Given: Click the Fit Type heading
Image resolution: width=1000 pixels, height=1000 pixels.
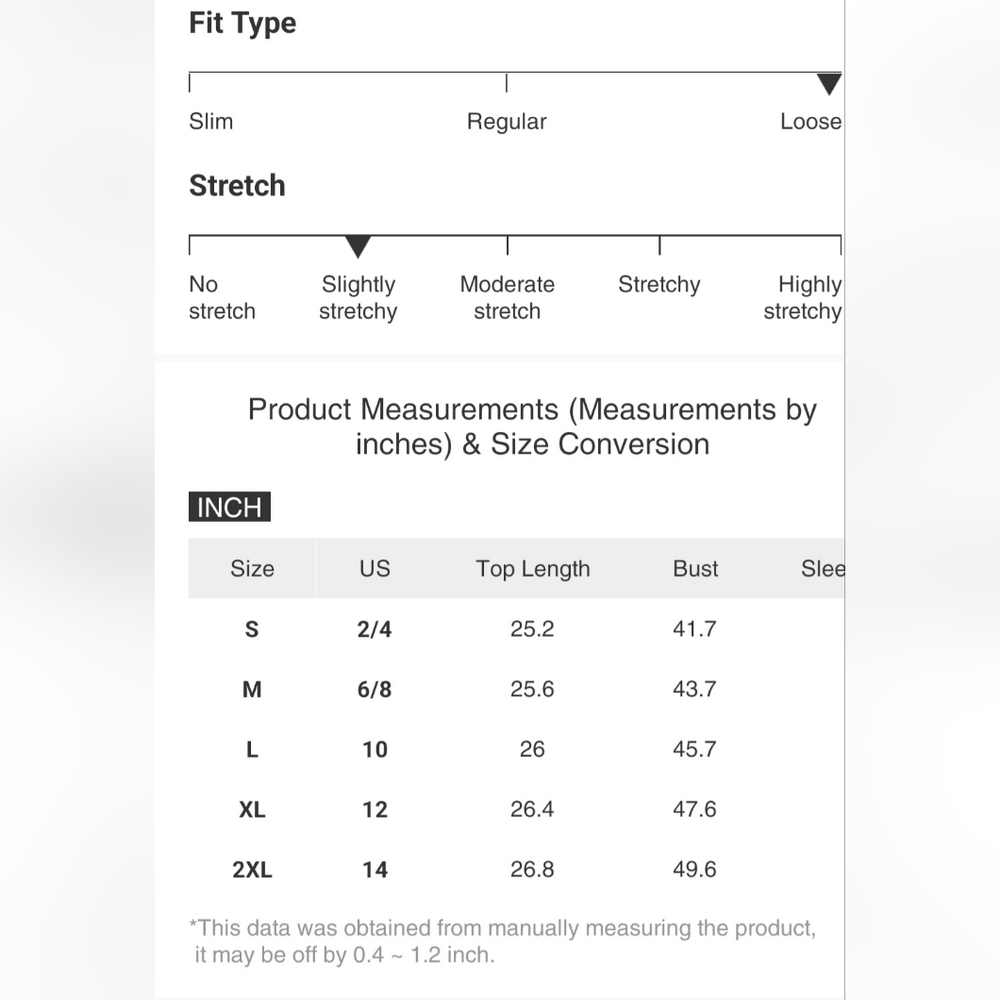Looking at the screenshot, I should coord(242,24).
